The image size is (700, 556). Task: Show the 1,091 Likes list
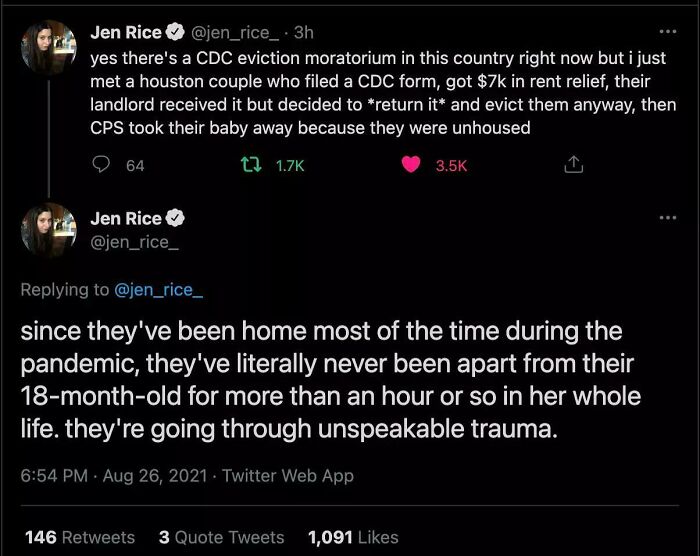(x=353, y=537)
